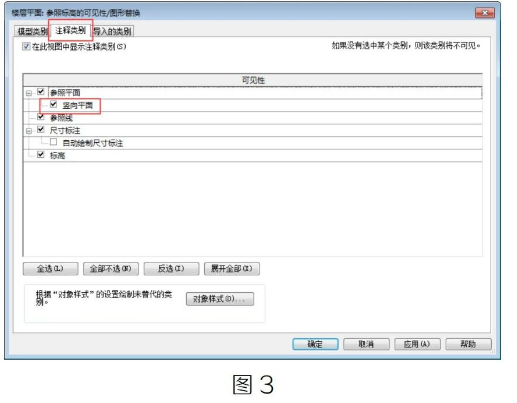Click the 全选 button
Image resolution: width=517 pixels, height=403 pixels.
(50, 269)
